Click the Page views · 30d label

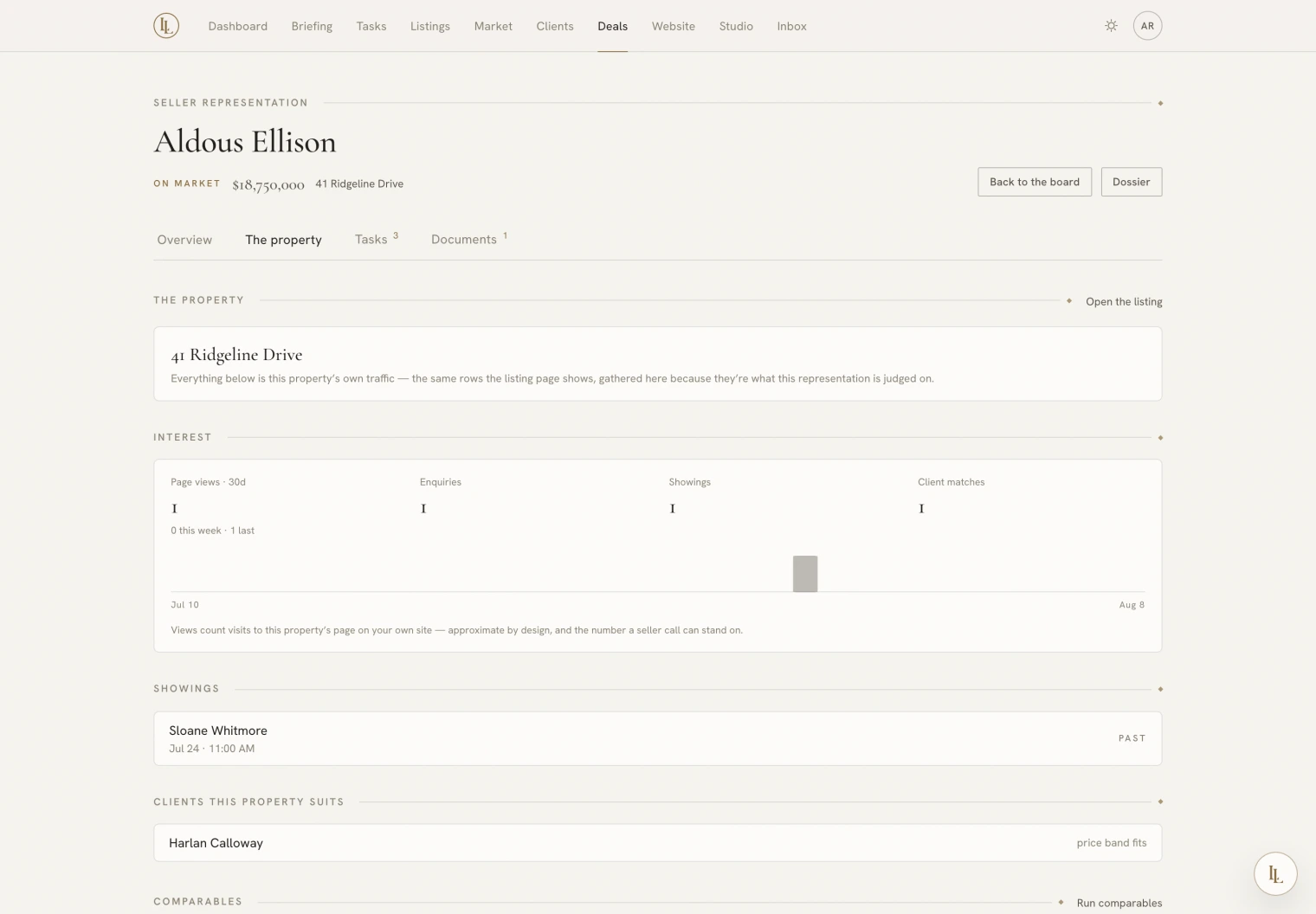(208, 482)
